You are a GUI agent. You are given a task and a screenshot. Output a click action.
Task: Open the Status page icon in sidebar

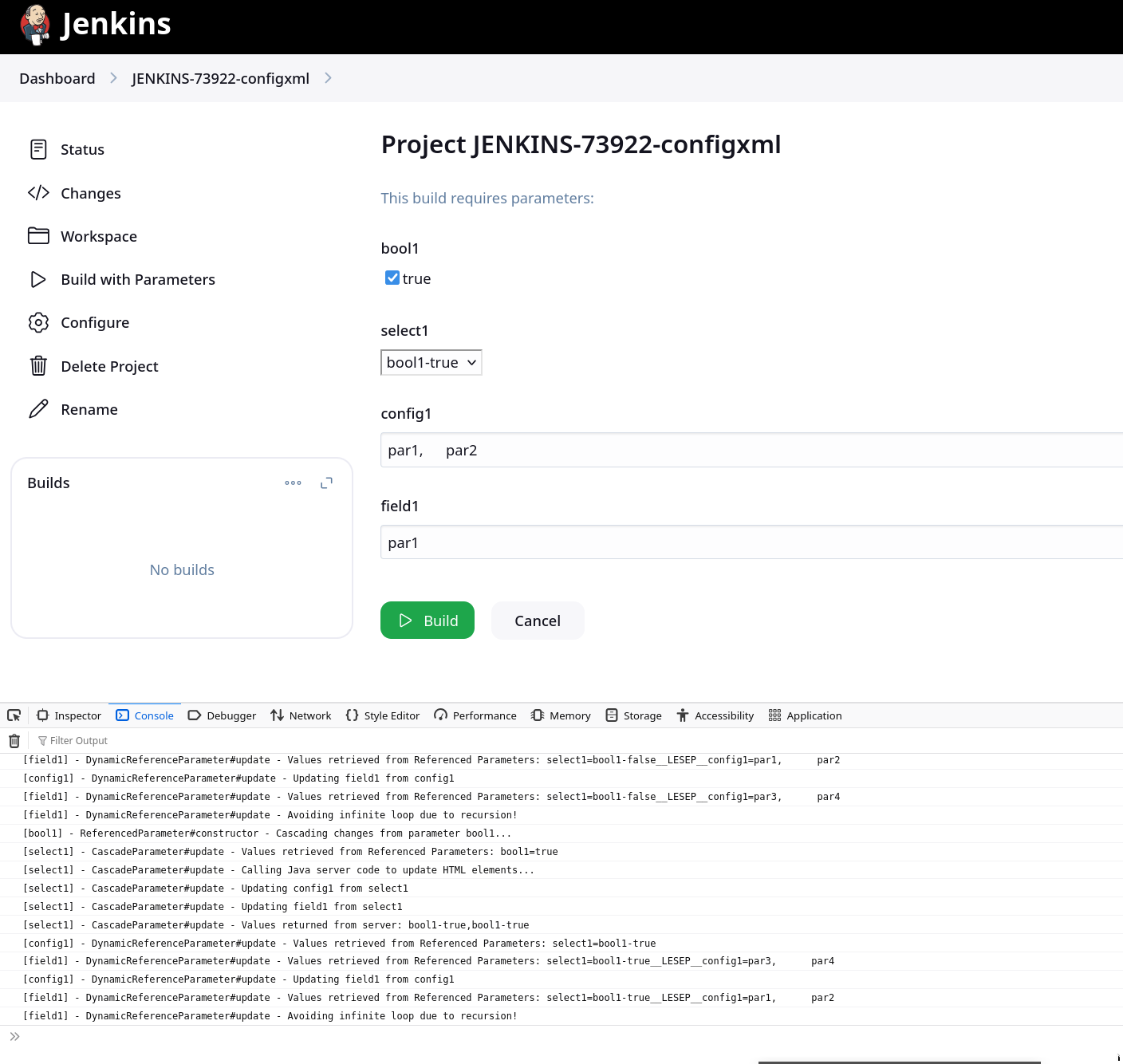click(x=38, y=149)
